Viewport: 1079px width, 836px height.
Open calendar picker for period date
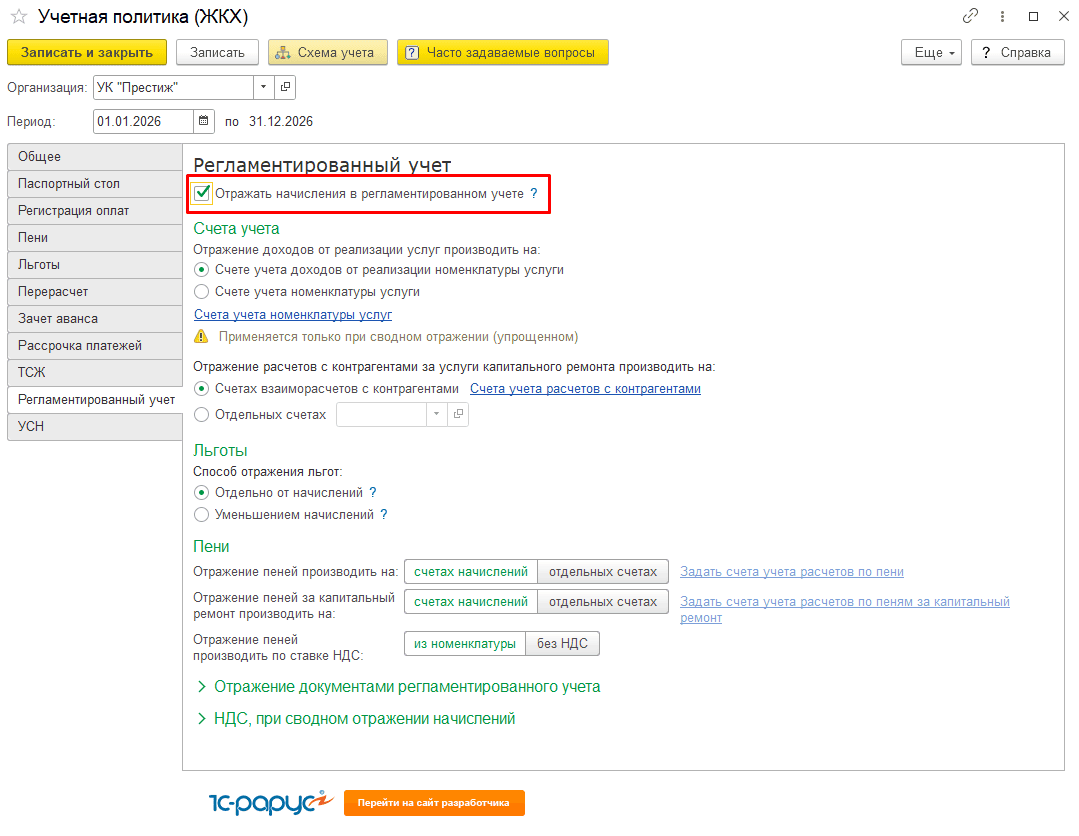(x=204, y=121)
